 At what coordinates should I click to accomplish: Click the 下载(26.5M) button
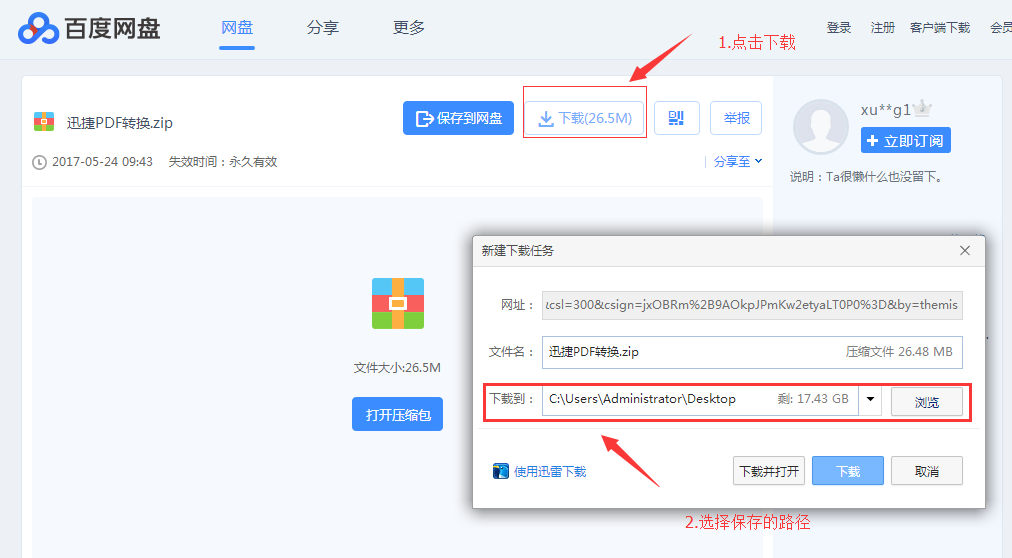[x=585, y=118]
